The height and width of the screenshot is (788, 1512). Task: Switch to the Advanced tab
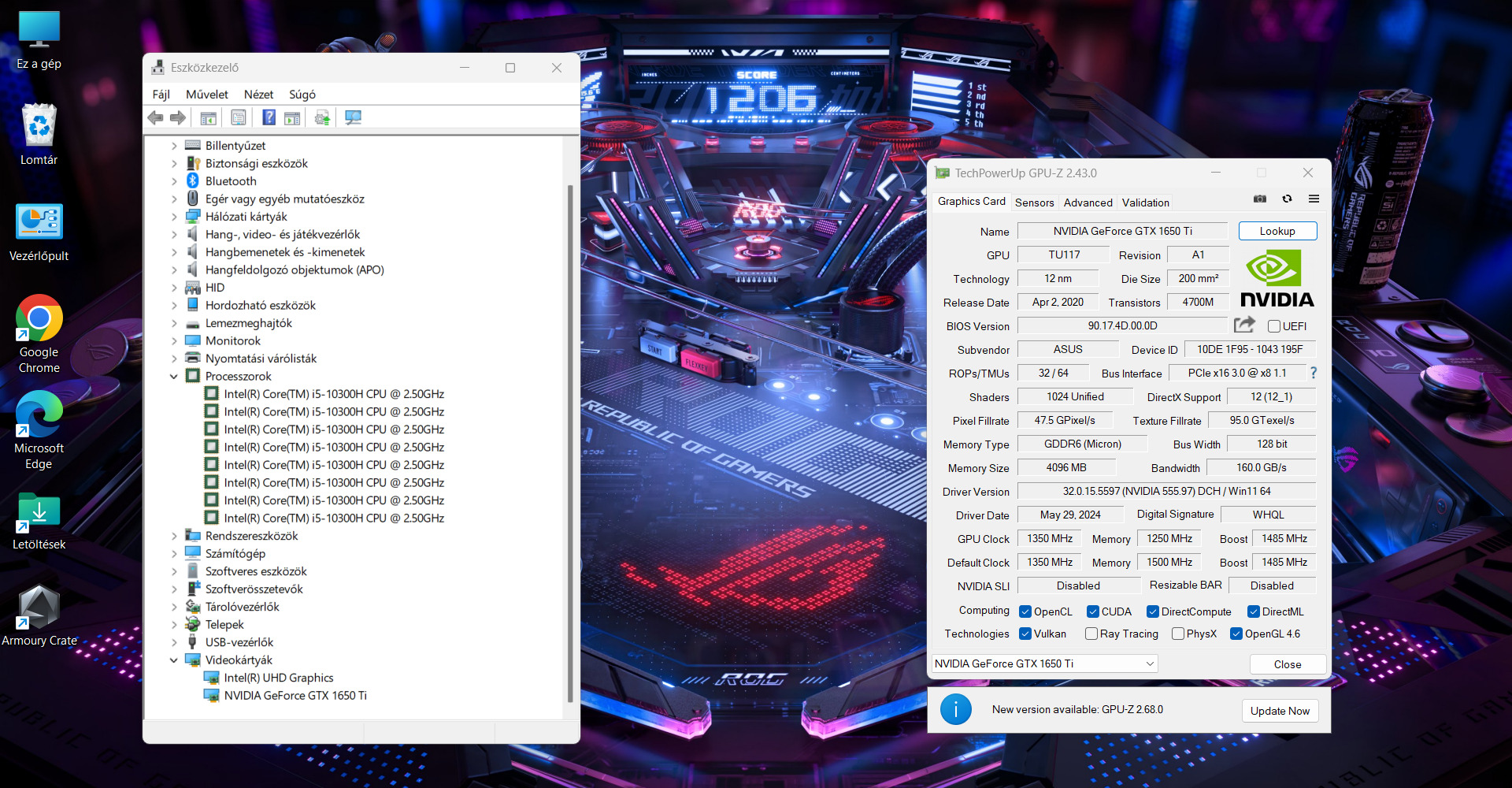[1088, 203]
